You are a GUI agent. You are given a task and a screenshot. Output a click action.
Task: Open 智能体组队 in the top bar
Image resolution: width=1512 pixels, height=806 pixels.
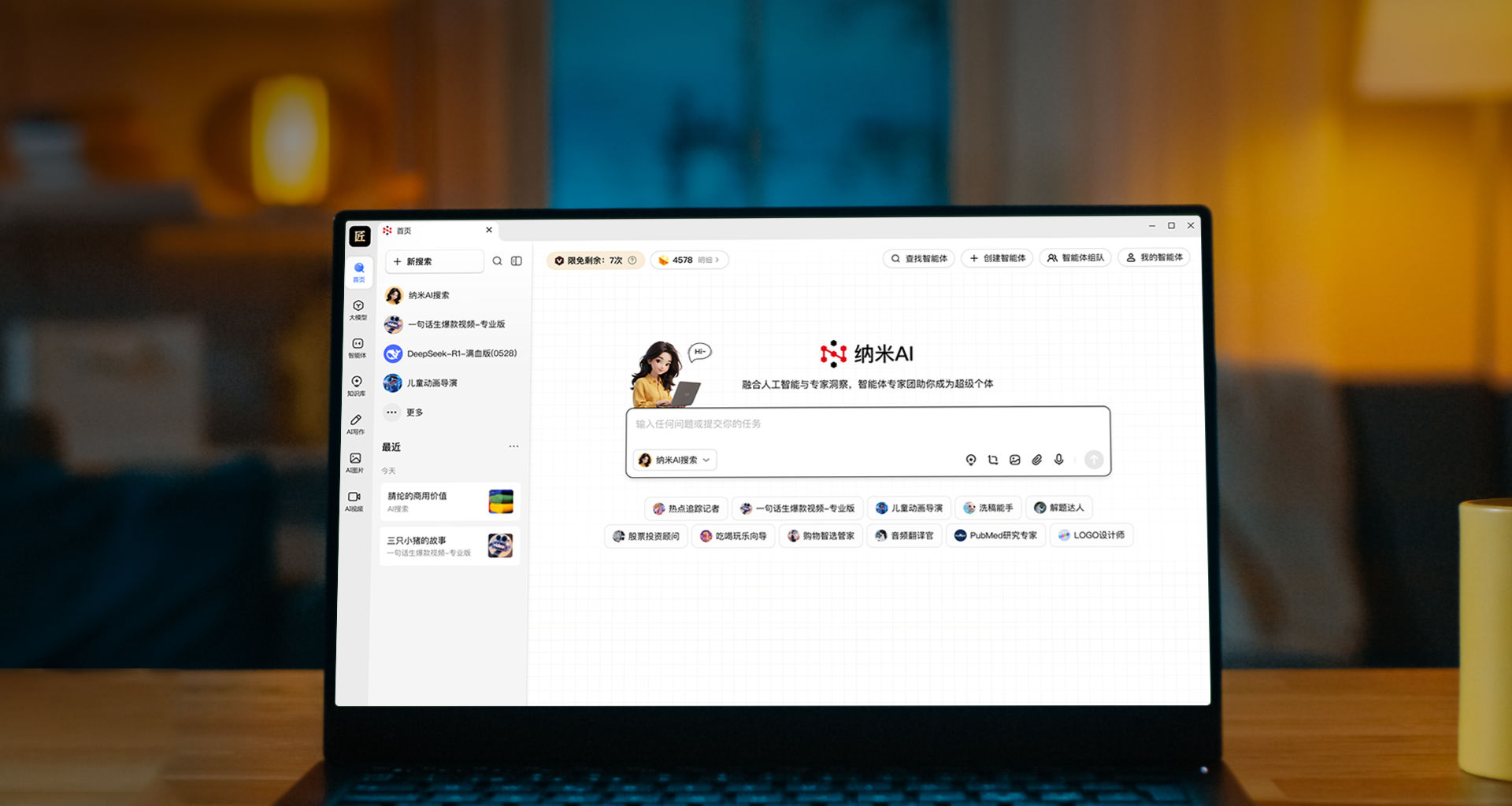click(1075, 257)
